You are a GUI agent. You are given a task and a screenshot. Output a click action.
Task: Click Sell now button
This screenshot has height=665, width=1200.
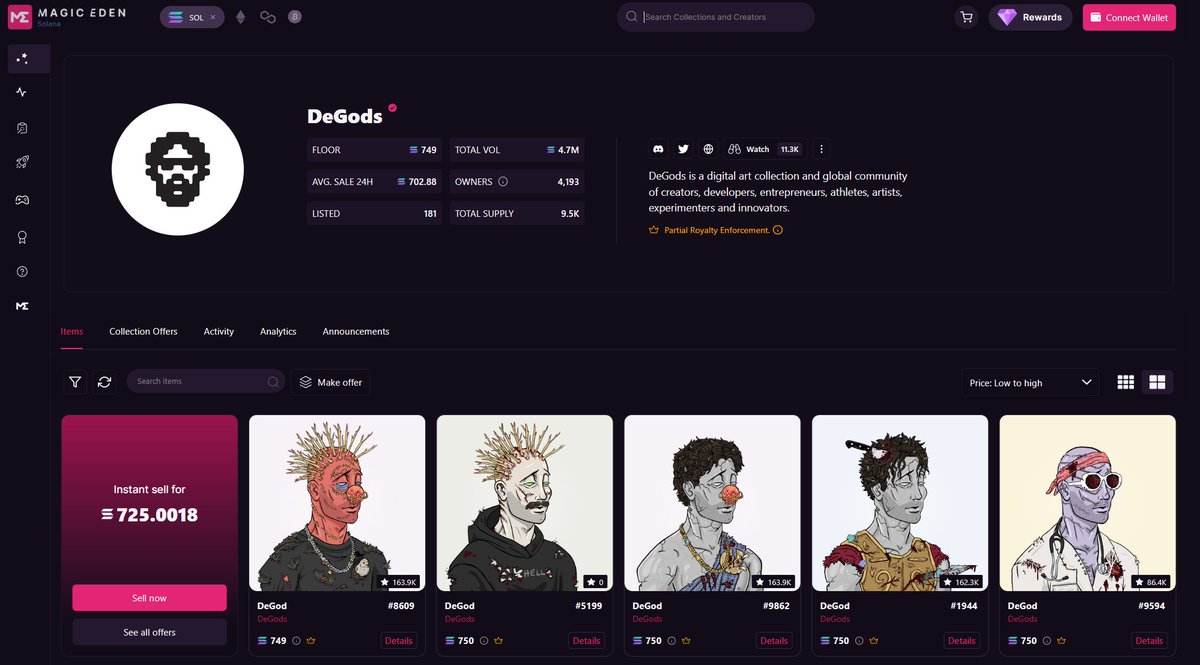click(x=149, y=598)
